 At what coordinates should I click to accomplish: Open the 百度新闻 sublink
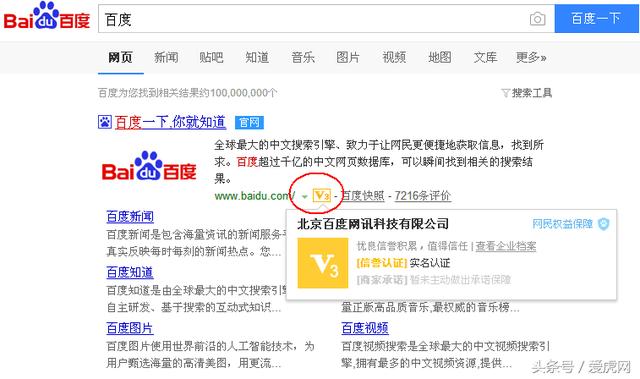pyautogui.click(x=130, y=217)
